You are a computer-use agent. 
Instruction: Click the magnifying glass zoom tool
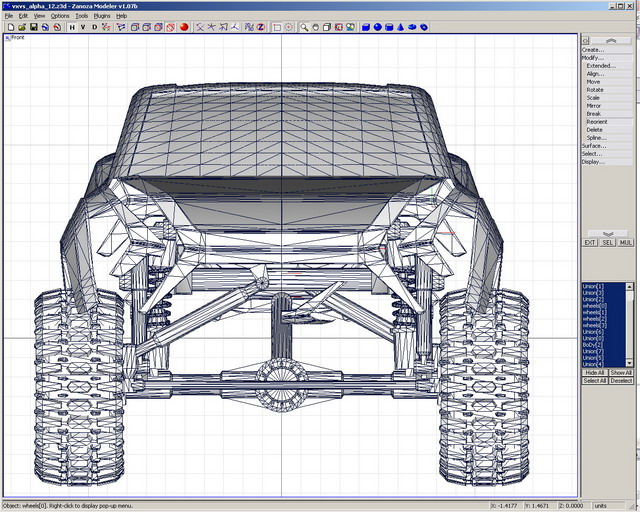(304, 27)
